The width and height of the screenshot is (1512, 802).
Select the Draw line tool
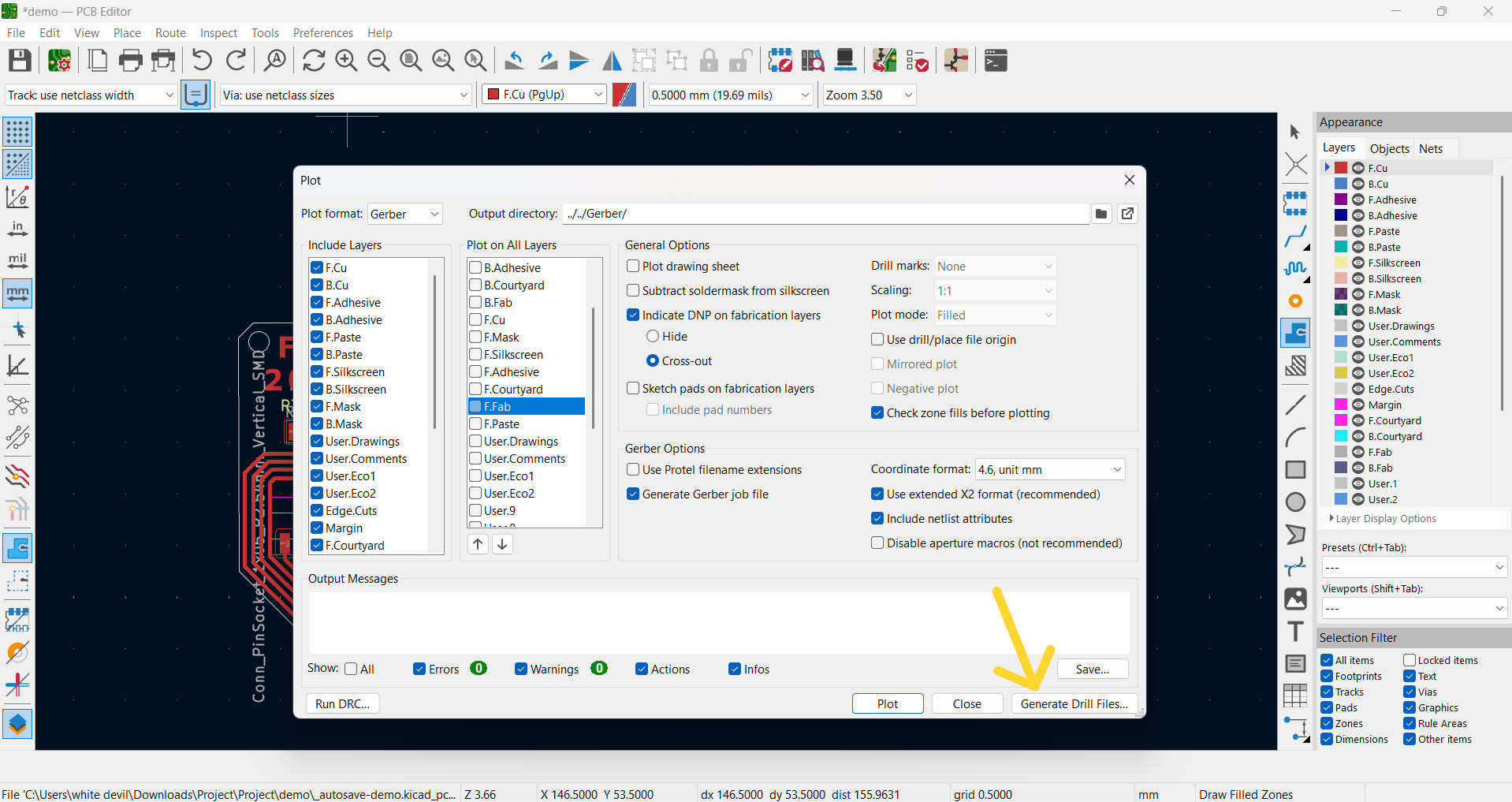(1295, 405)
